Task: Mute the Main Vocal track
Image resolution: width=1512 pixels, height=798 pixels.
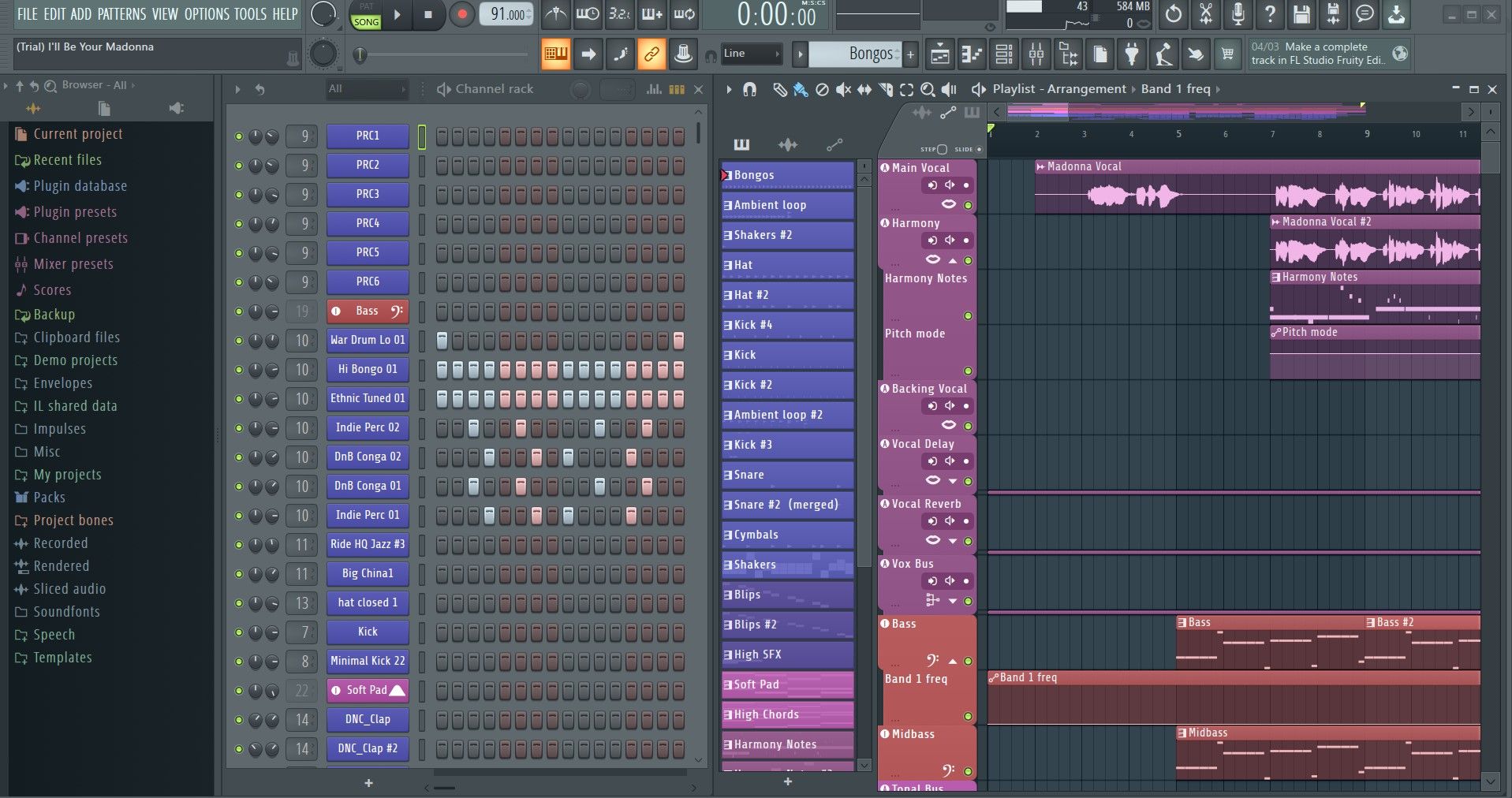Action: [969, 205]
